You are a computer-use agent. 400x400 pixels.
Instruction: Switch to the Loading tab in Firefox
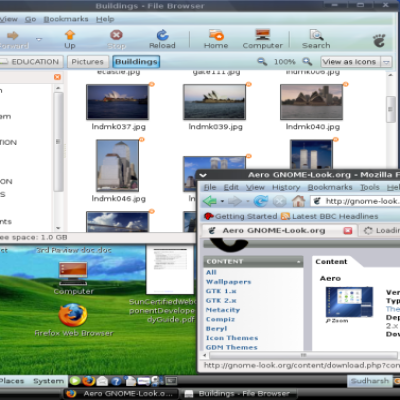pyautogui.click(x=380, y=230)
